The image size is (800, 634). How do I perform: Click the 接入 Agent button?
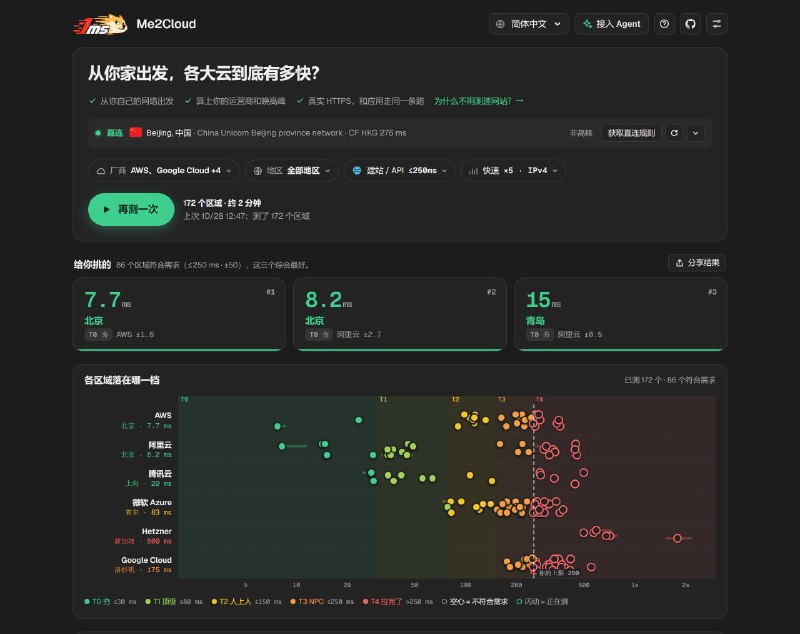(x=611, y=24)
